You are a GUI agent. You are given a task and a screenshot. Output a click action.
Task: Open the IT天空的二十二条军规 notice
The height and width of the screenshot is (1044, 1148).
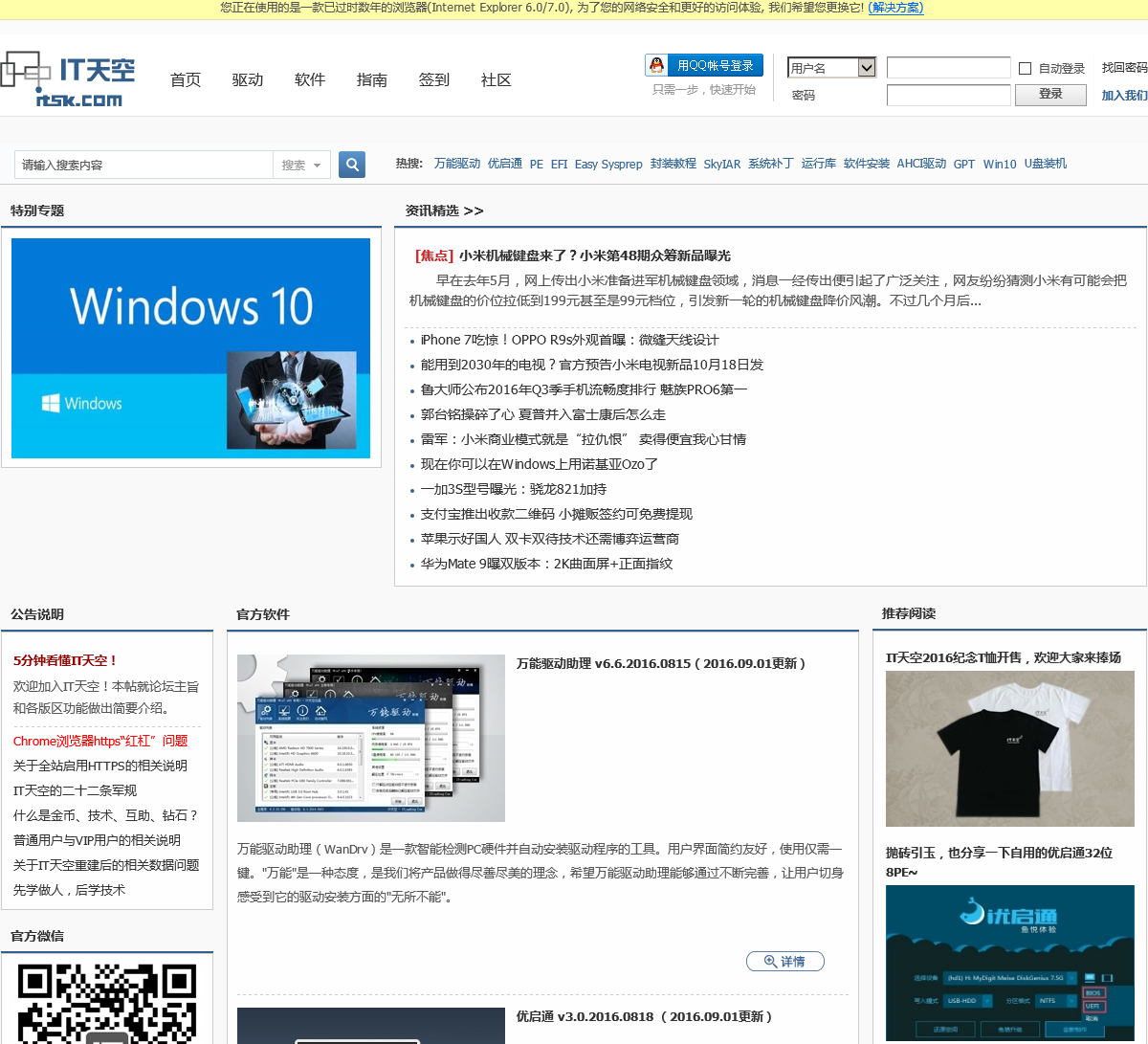pyautogui.click(x=75, y=790)
